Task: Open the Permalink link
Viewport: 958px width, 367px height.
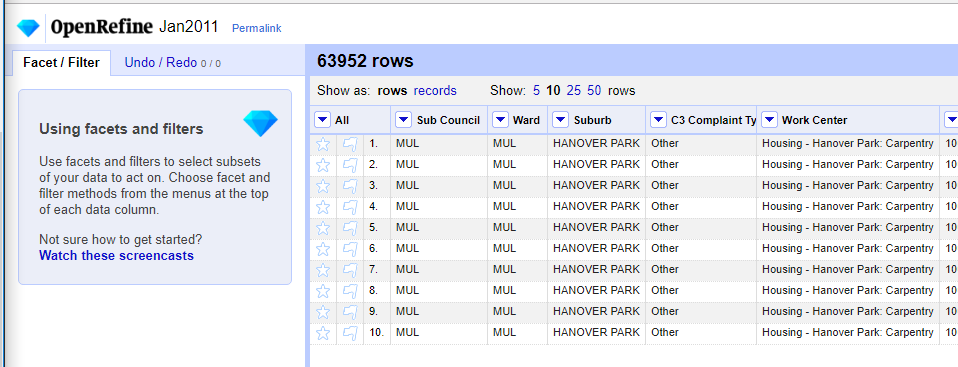Action: [x=257, y=28]
